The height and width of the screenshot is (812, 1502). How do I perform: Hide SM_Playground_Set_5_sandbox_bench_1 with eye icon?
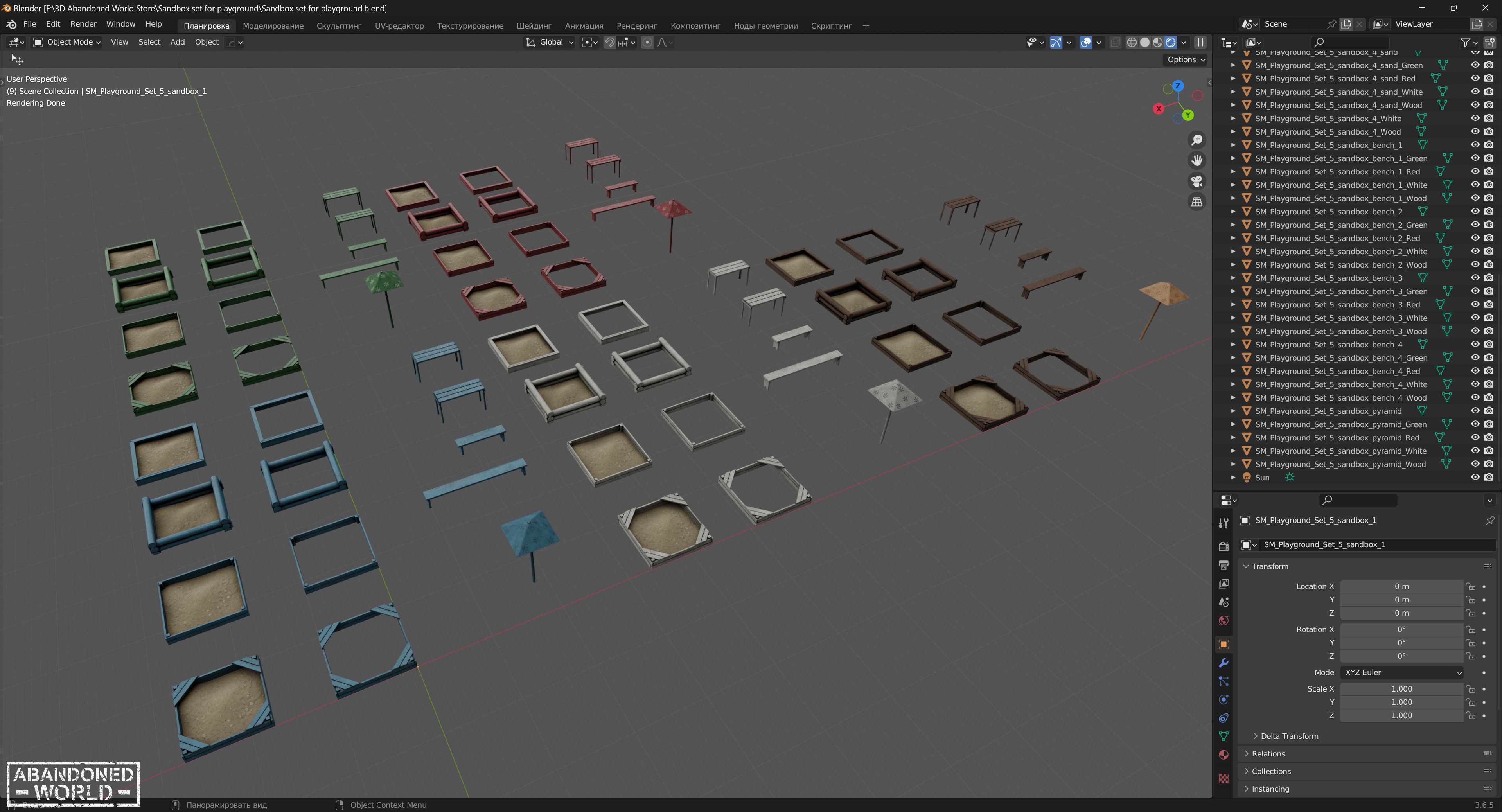tap(1475, 145)
